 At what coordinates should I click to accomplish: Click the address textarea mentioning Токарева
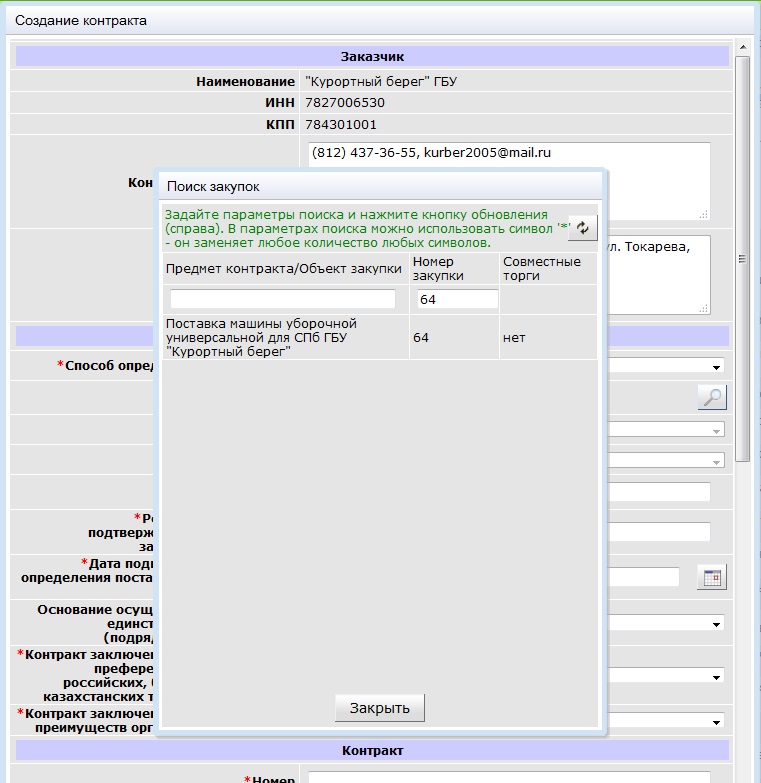(x=659, y=275)
